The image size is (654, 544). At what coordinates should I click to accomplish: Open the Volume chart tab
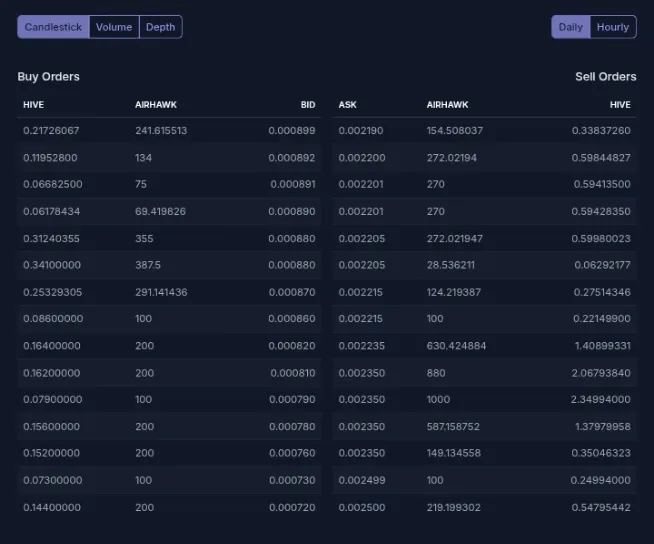(x=114, y=27)
